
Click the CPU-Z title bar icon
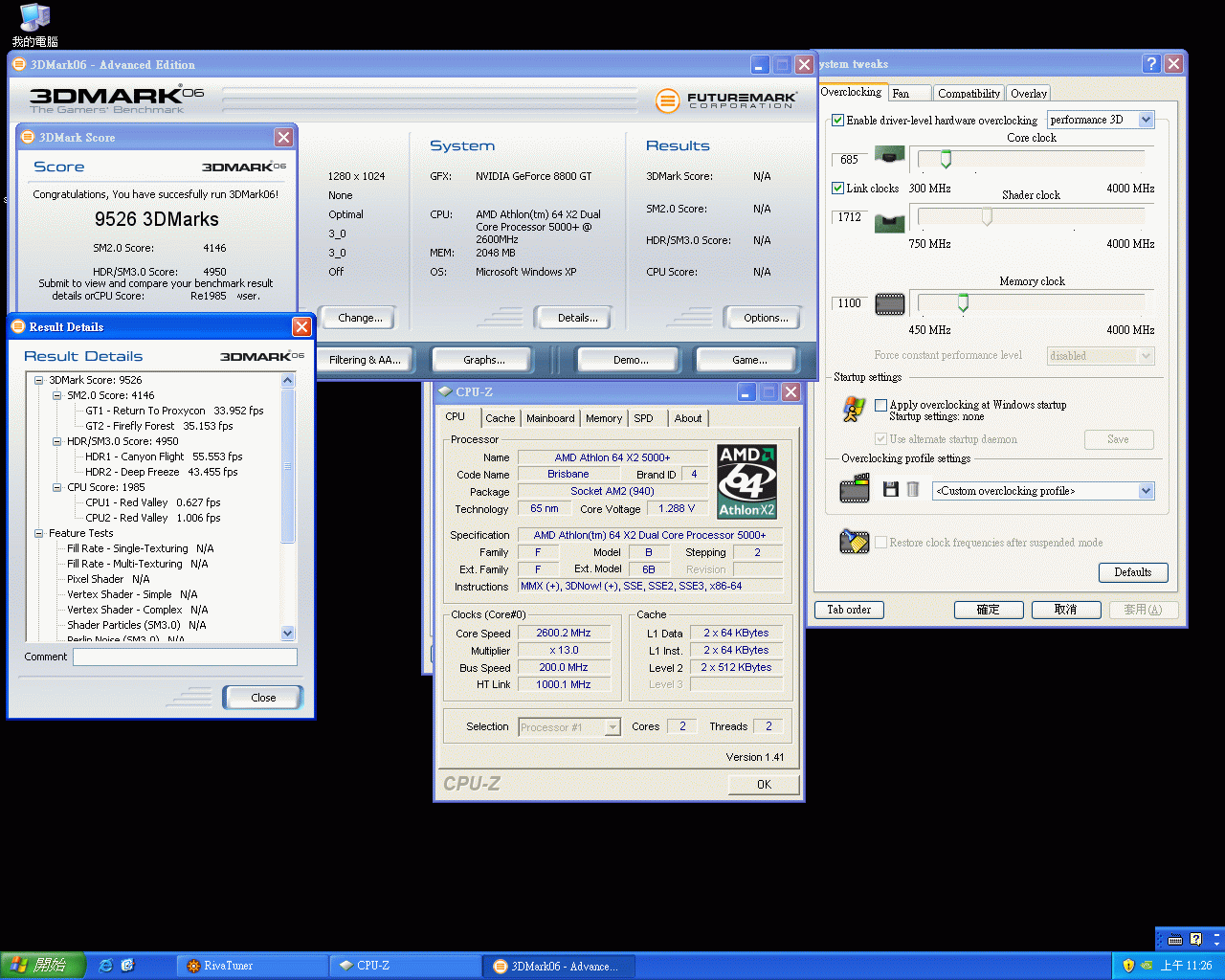point(445,391)
